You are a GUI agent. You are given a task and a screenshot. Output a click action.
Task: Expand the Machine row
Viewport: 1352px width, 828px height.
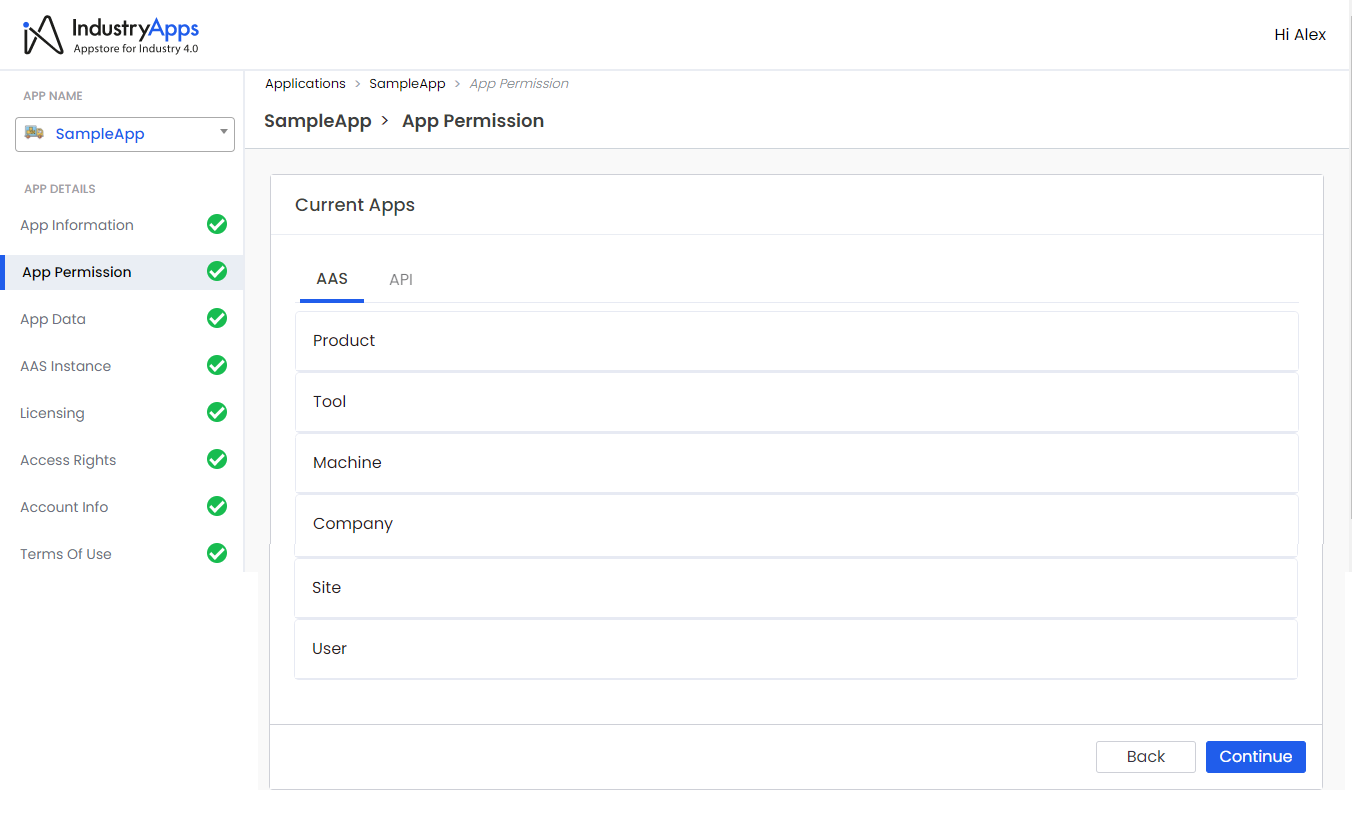click(797, 463)
